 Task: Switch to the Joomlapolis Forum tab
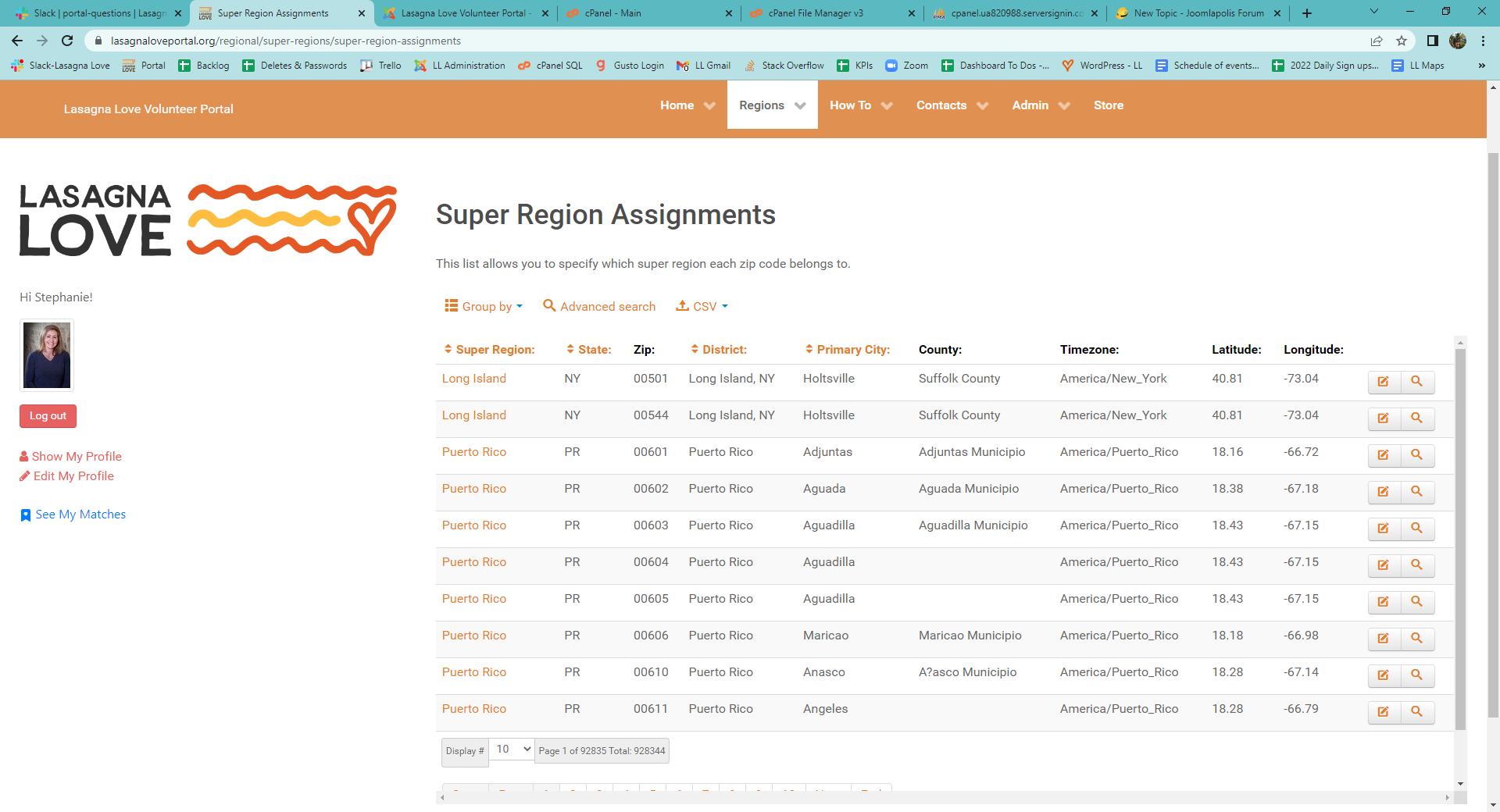click(x=1198, y=13)
